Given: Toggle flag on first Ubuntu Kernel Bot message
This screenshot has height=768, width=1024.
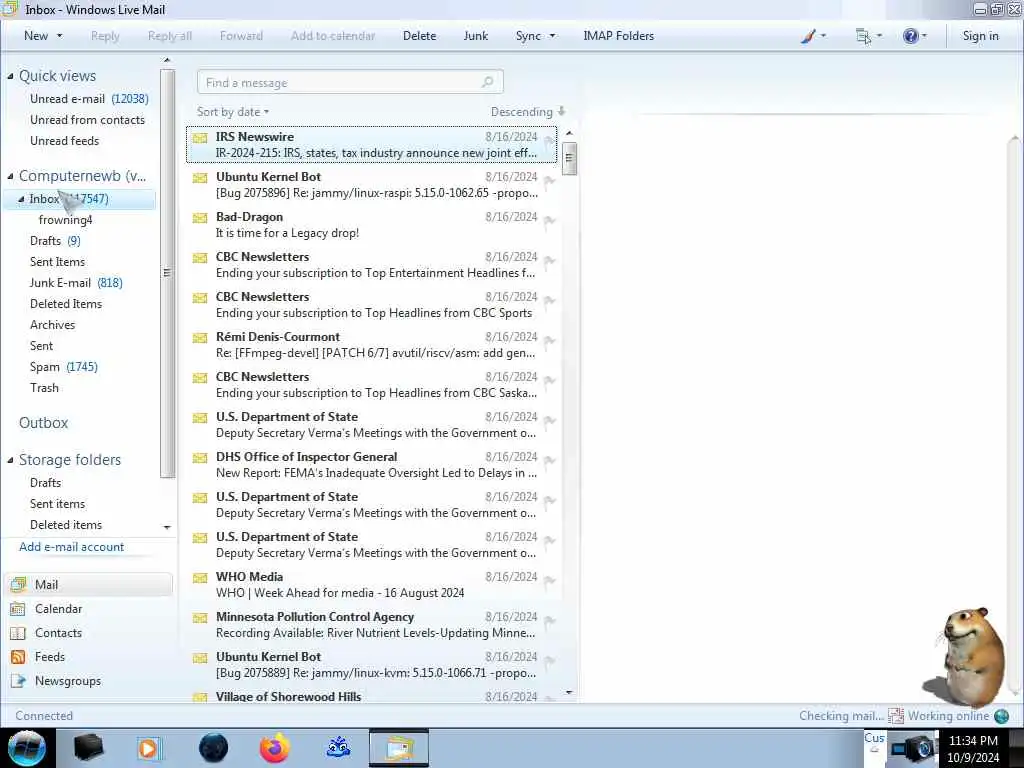Looking at the screenshot, I should [549, 181].
